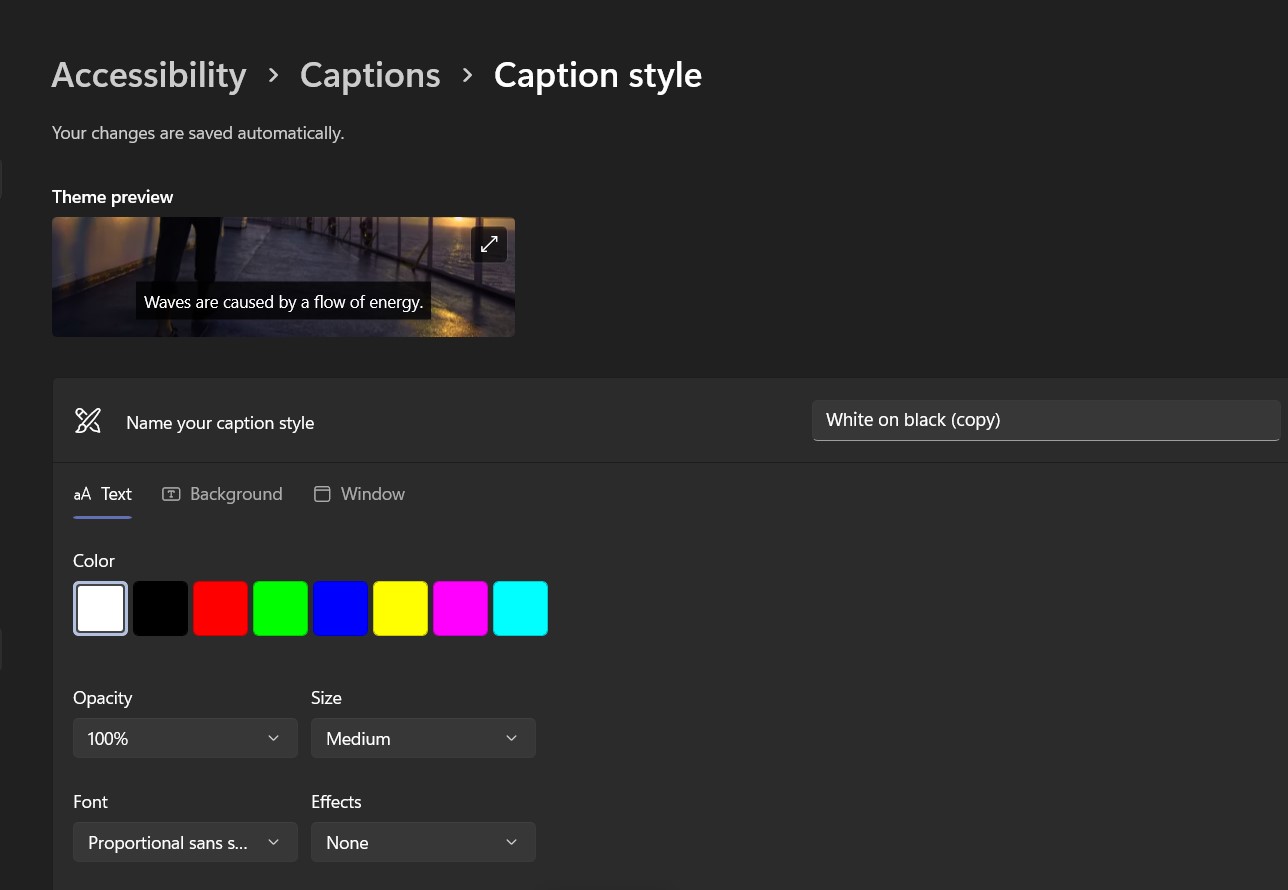Screen dimensions: 1288x890
Task: Open the Opacity dropdown chevron
Action: [273, 738]
